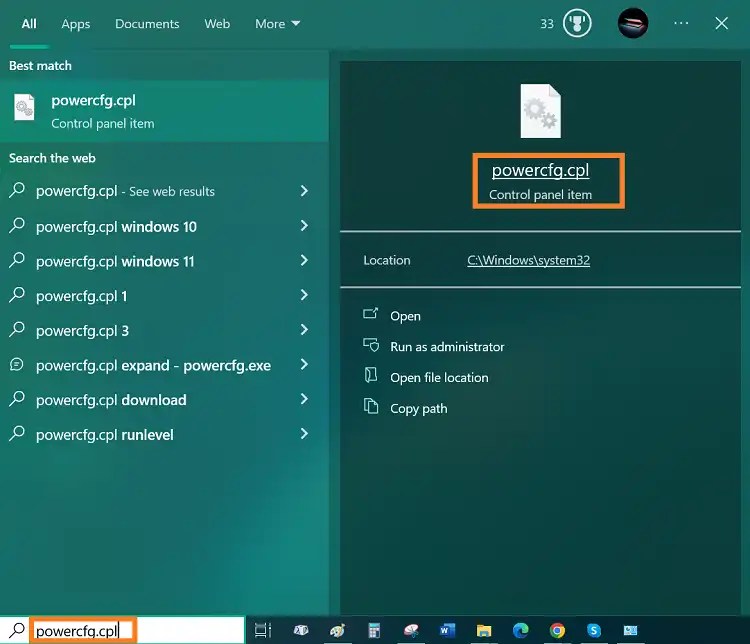Click Open file location
The height and width of the screenshot is (644, 750).
(x=439, y=378)
